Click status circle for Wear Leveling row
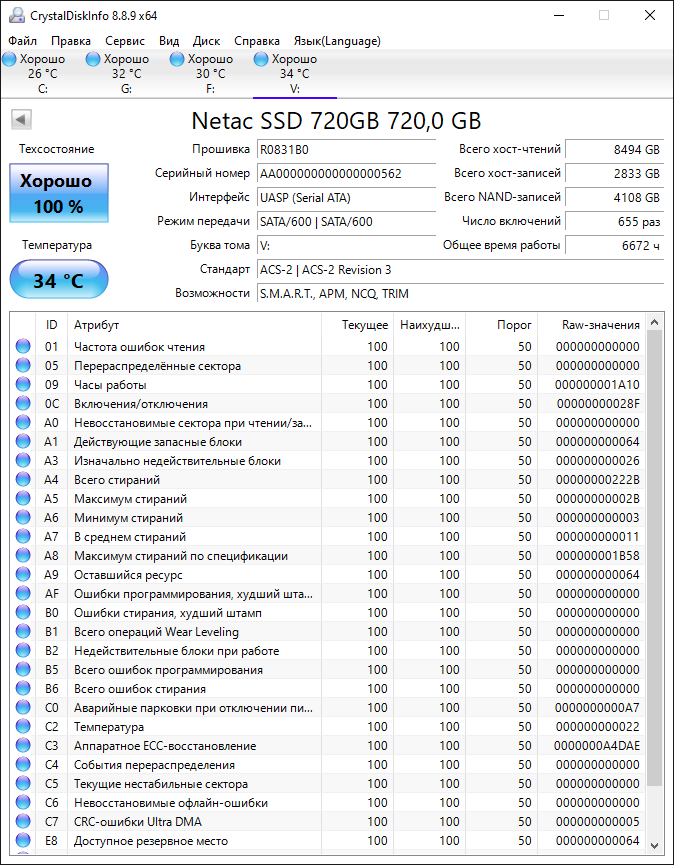The image size is (674, 865). point(23,632)
